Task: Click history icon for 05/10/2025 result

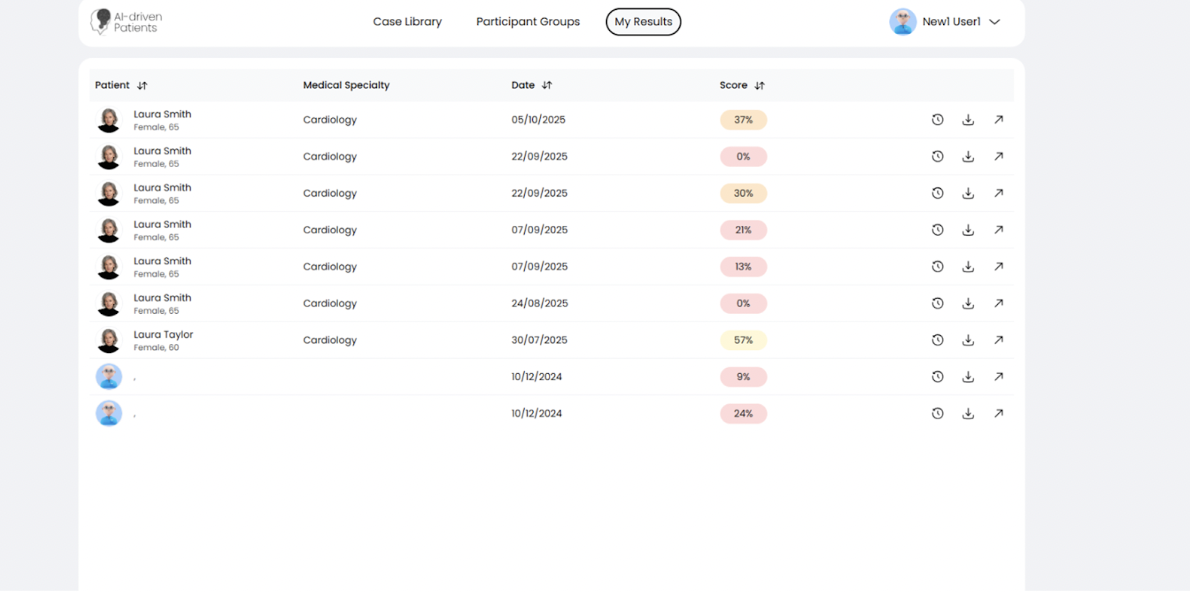Action: tap(937, 120)
